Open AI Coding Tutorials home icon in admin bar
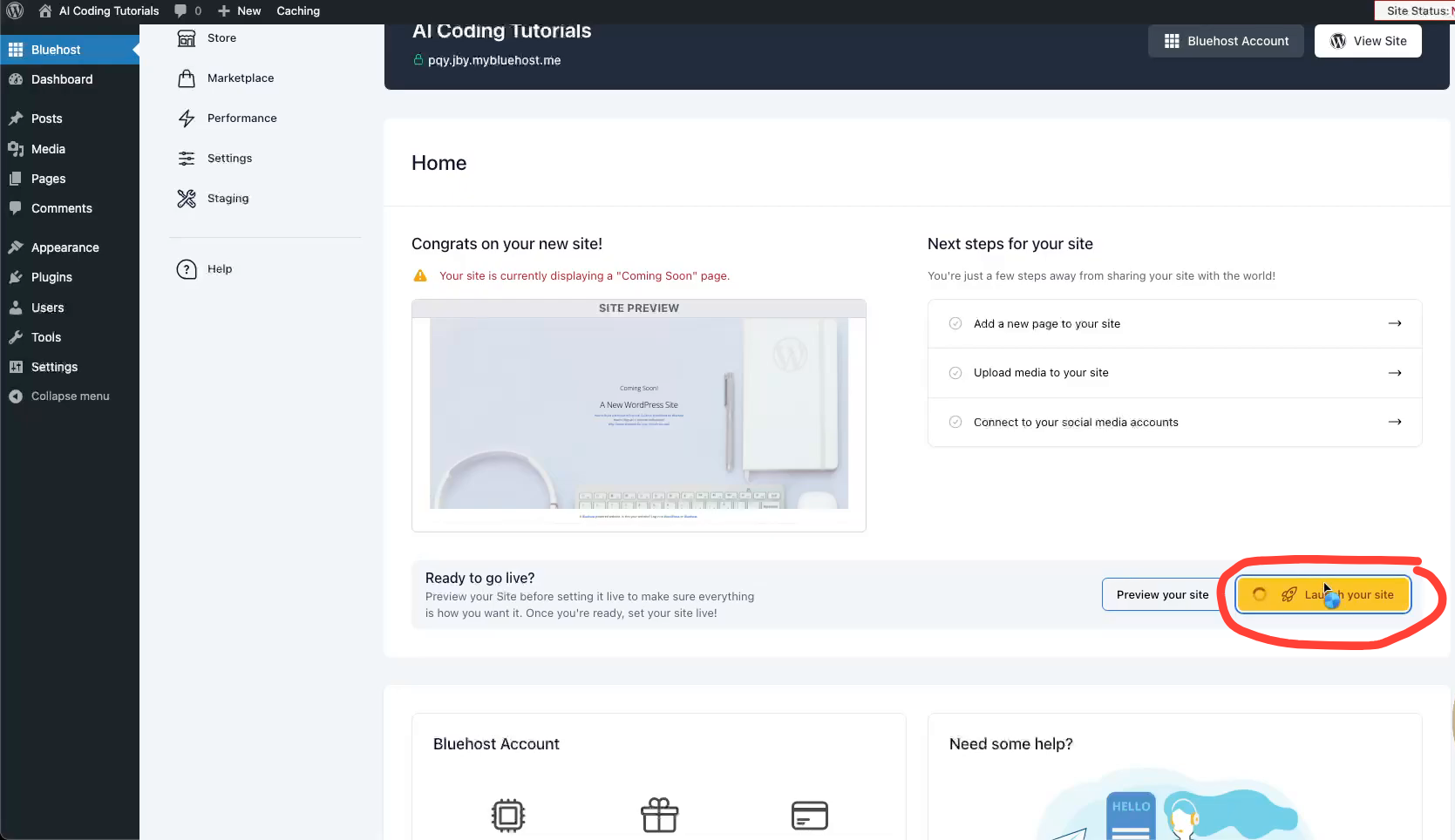Image resolution: width=1455 pixels, height=840 pixels. (x=45, y=10)
